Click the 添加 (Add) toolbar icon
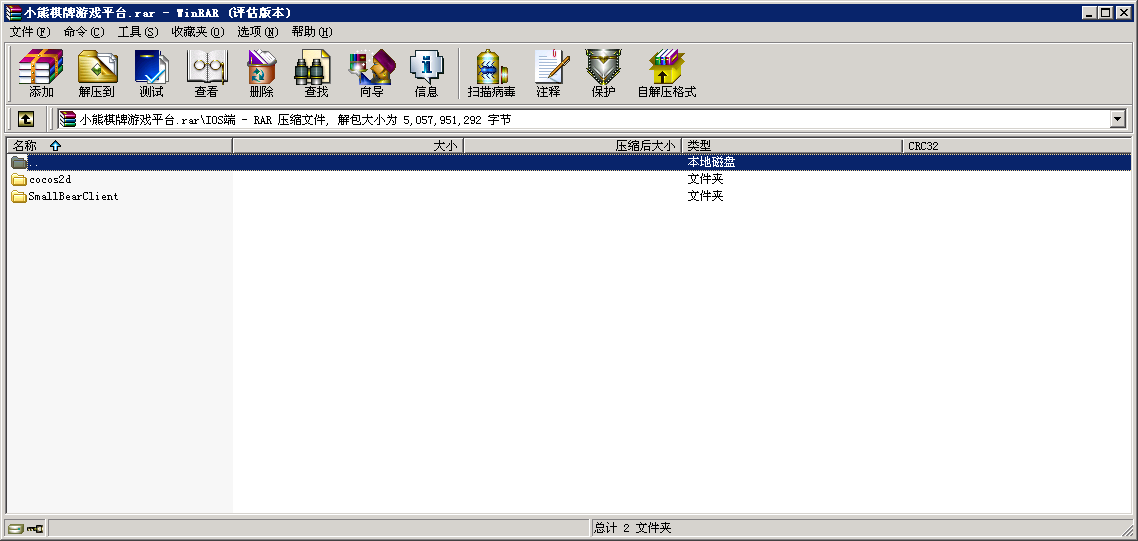 (41, 74)
